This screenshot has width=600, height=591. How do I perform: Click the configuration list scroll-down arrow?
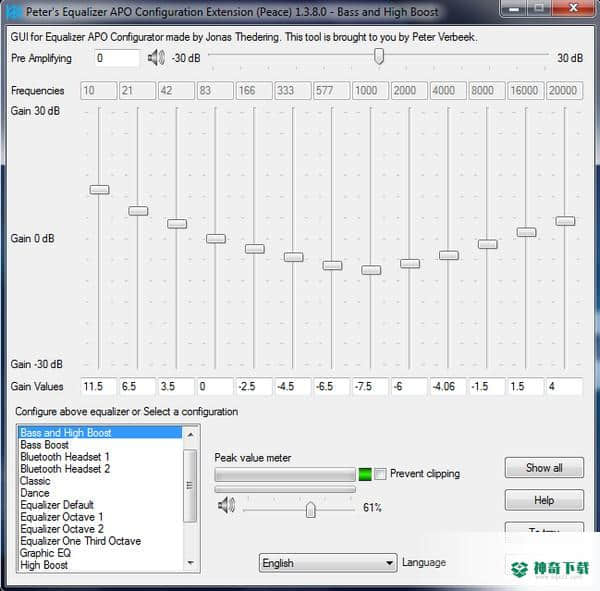(190, 563)
